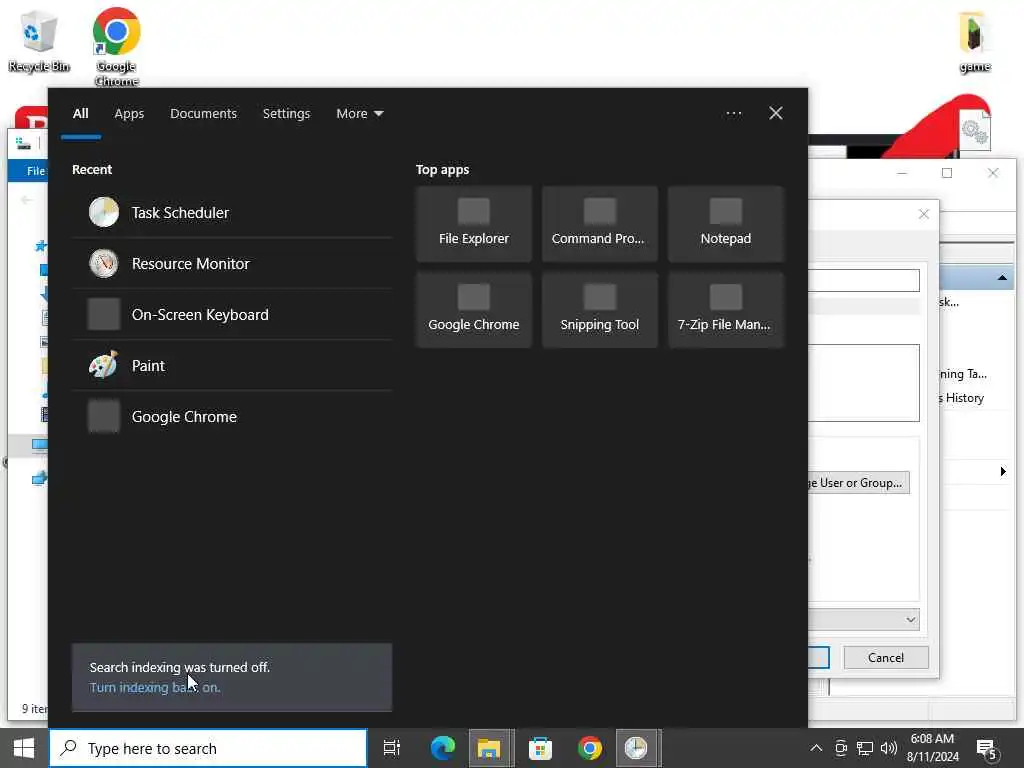The height and width of the screenshot is (768, 1024).
Task: Open Google Chrome desktop shortcut
Action: 116,47
